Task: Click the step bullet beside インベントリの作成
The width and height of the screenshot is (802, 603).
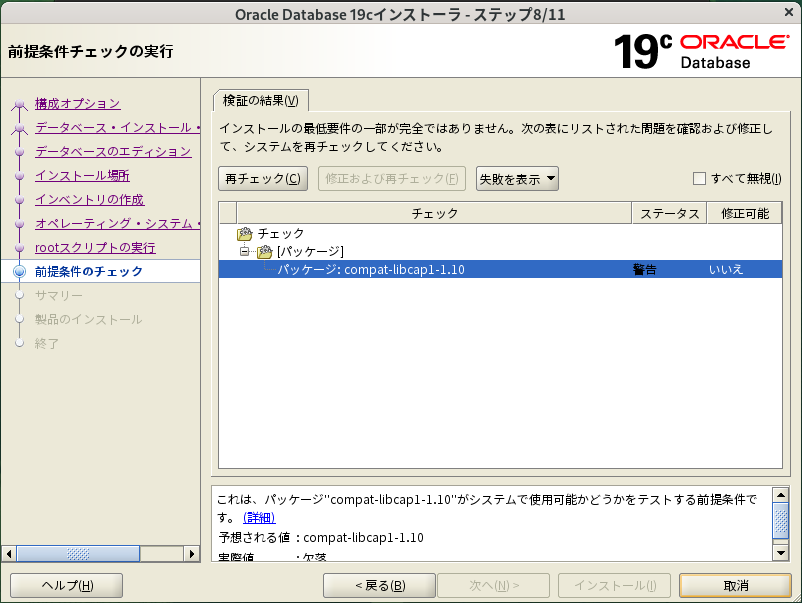Action: click(x=19, y=200)
